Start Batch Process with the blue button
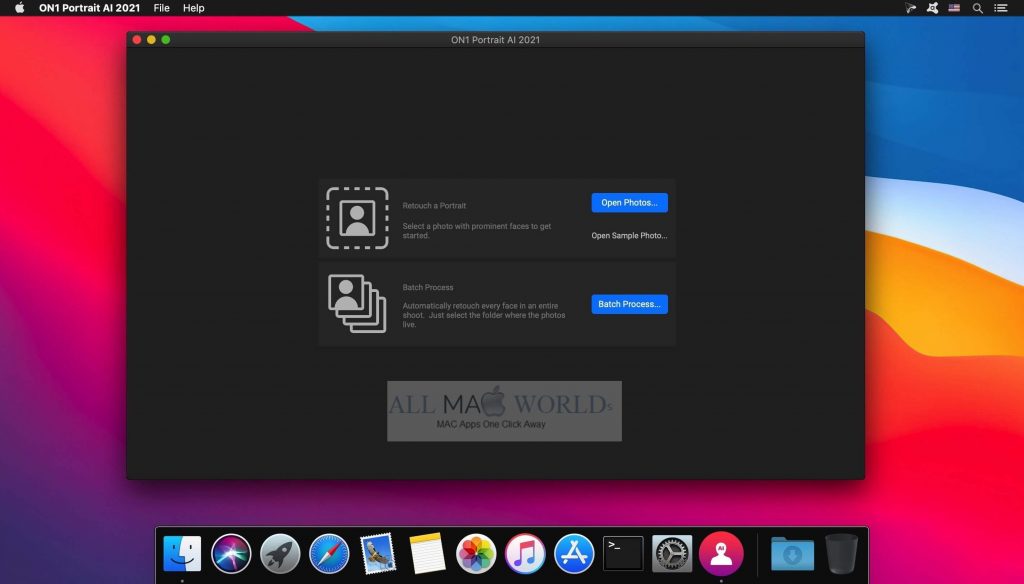This screenshot has height=584, width=1024. point(629,304)
